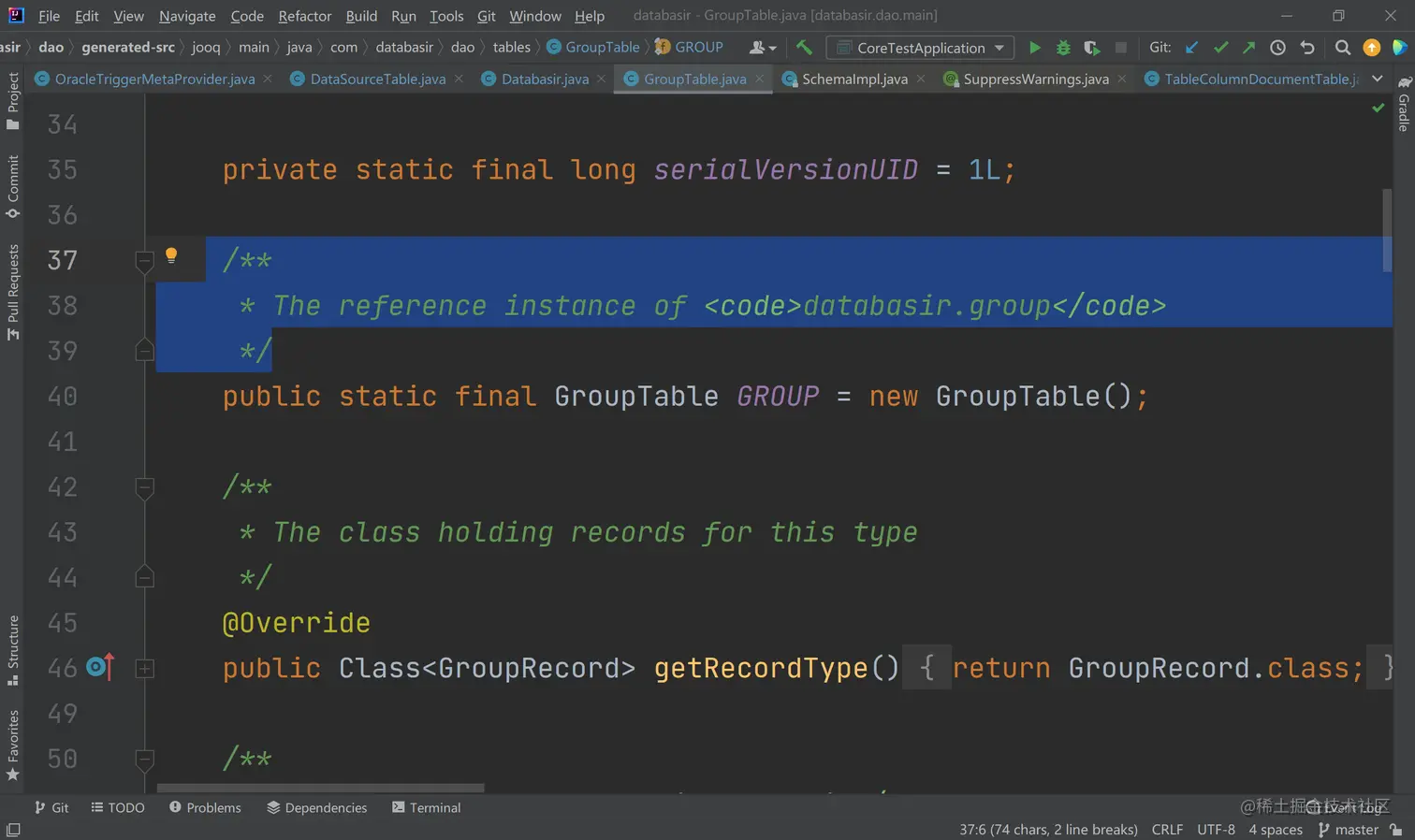
Task: Update project with the blue Git arrow
Action: click(1191, 48)
